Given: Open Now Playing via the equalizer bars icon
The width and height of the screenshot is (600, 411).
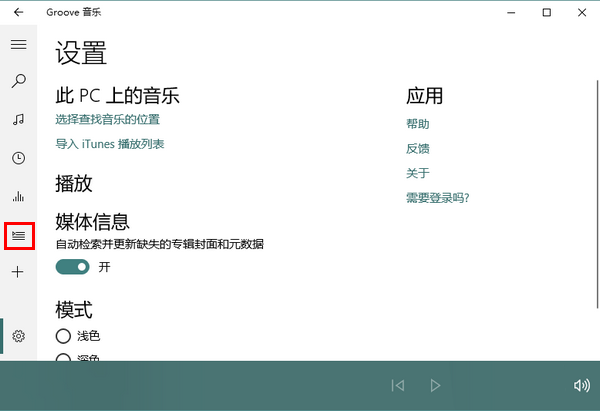Looking at the screenshot, I should pyautogui.click(x=18, y=196).
